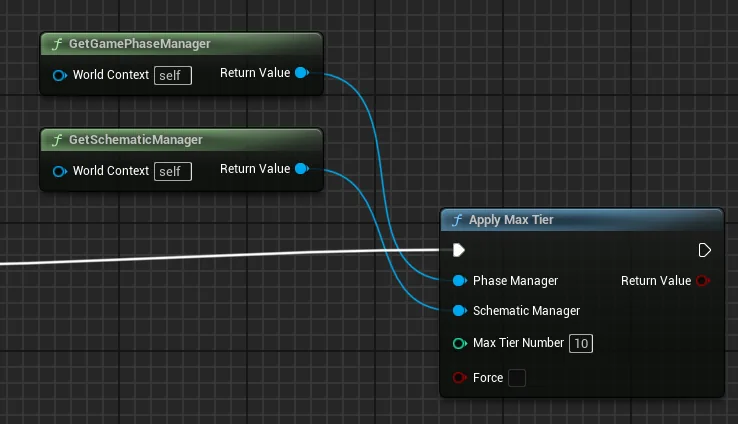This screenshot has width=738, height=424.
Task: Click Return Value pin of GetSchematicManager
Action: coord(302,169)
